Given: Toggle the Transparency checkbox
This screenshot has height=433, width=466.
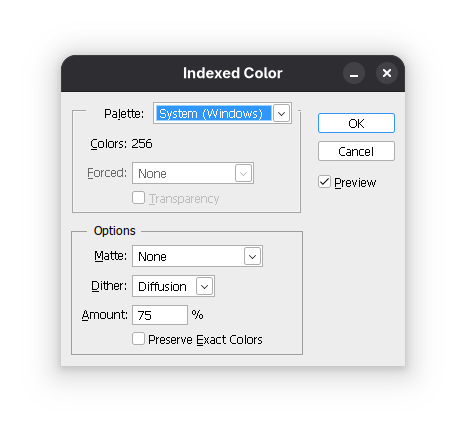Looking at the screenshot, I should coord(138,198).
